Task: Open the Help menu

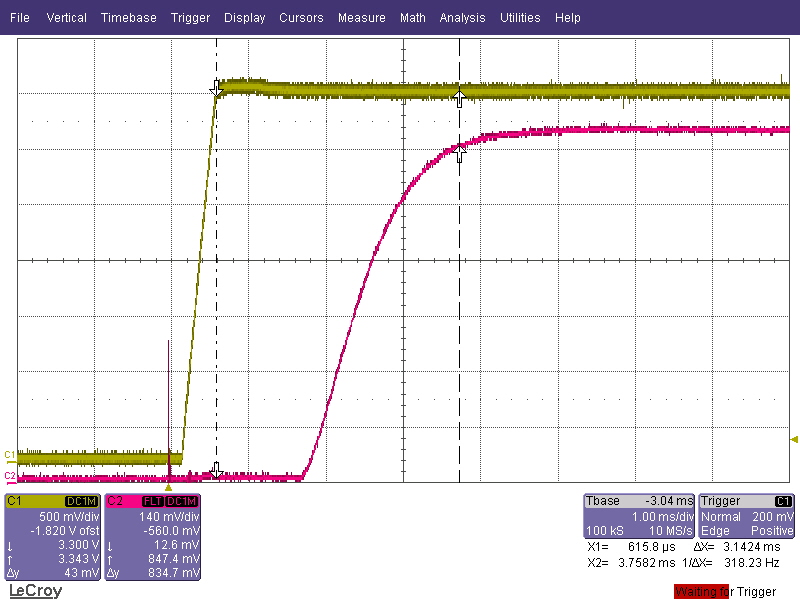Action: 567,18
